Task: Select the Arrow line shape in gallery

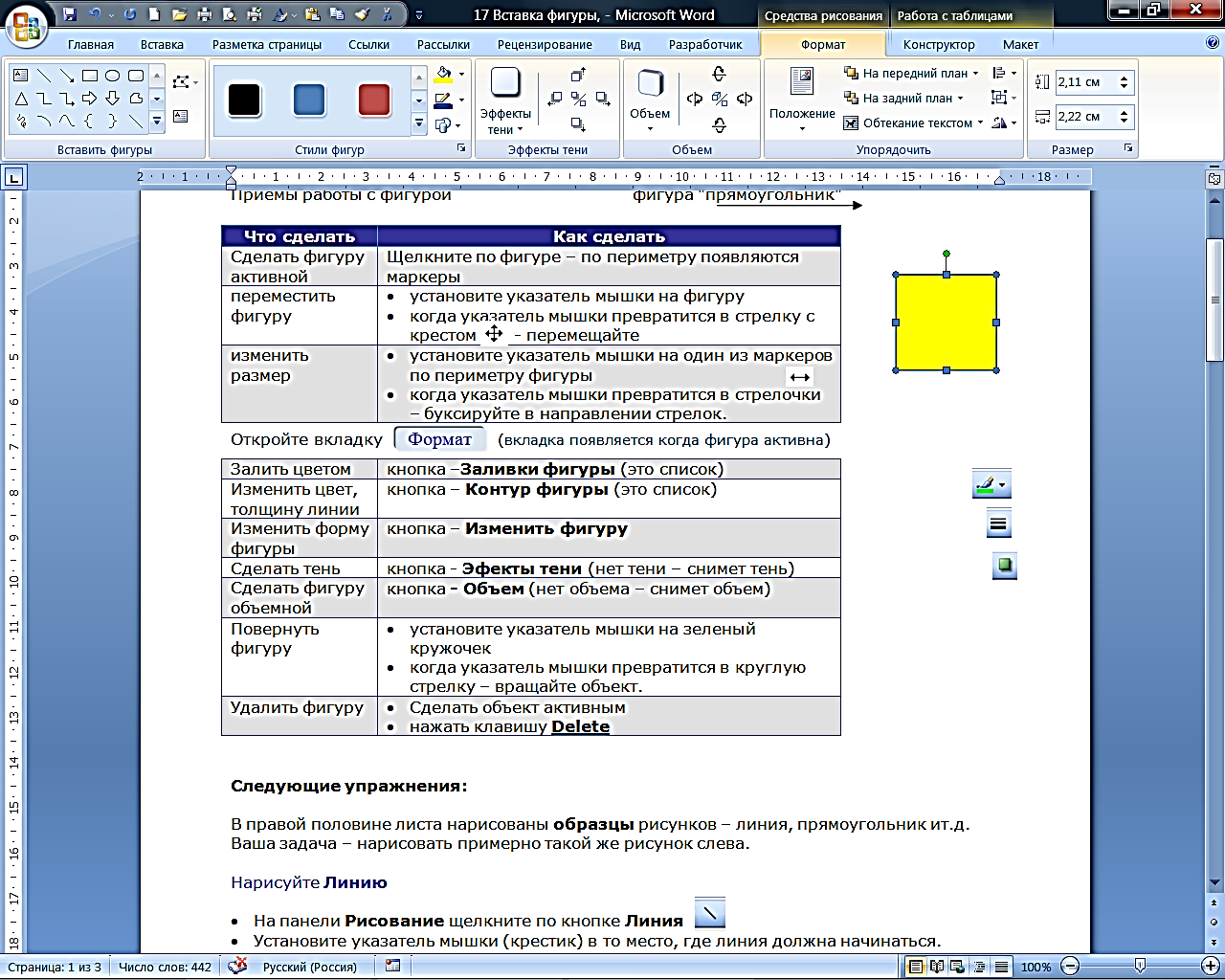Action: [x=67, y=76]
